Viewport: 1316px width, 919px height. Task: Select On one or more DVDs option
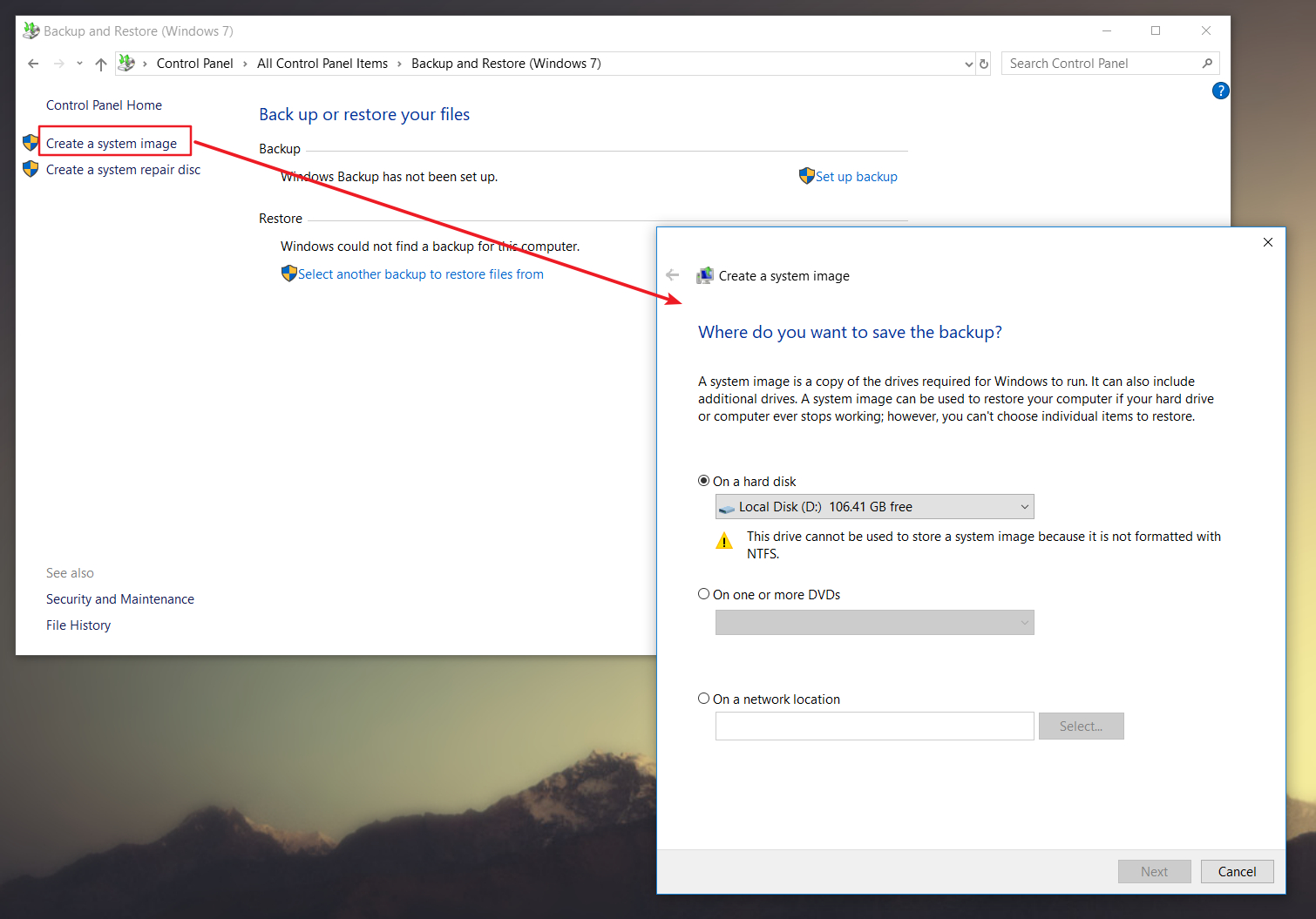(703, 594)
